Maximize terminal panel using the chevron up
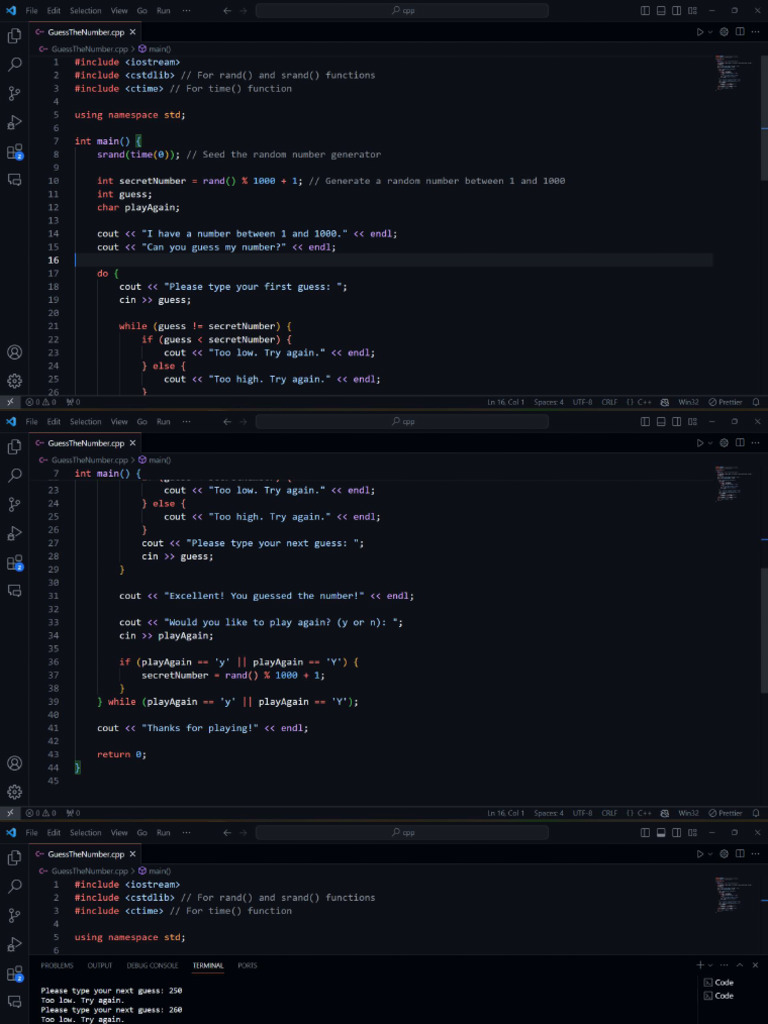This screenshot has width=768, height=1024. point(740,965)
